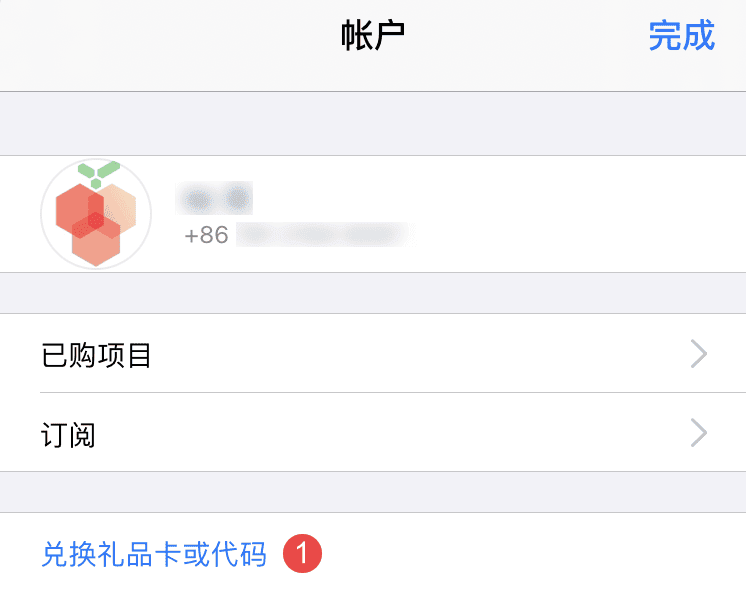The width and height of the screenshot is (746, 589).
Task: Open the 已购项目 row
Action: coord(97,354)
